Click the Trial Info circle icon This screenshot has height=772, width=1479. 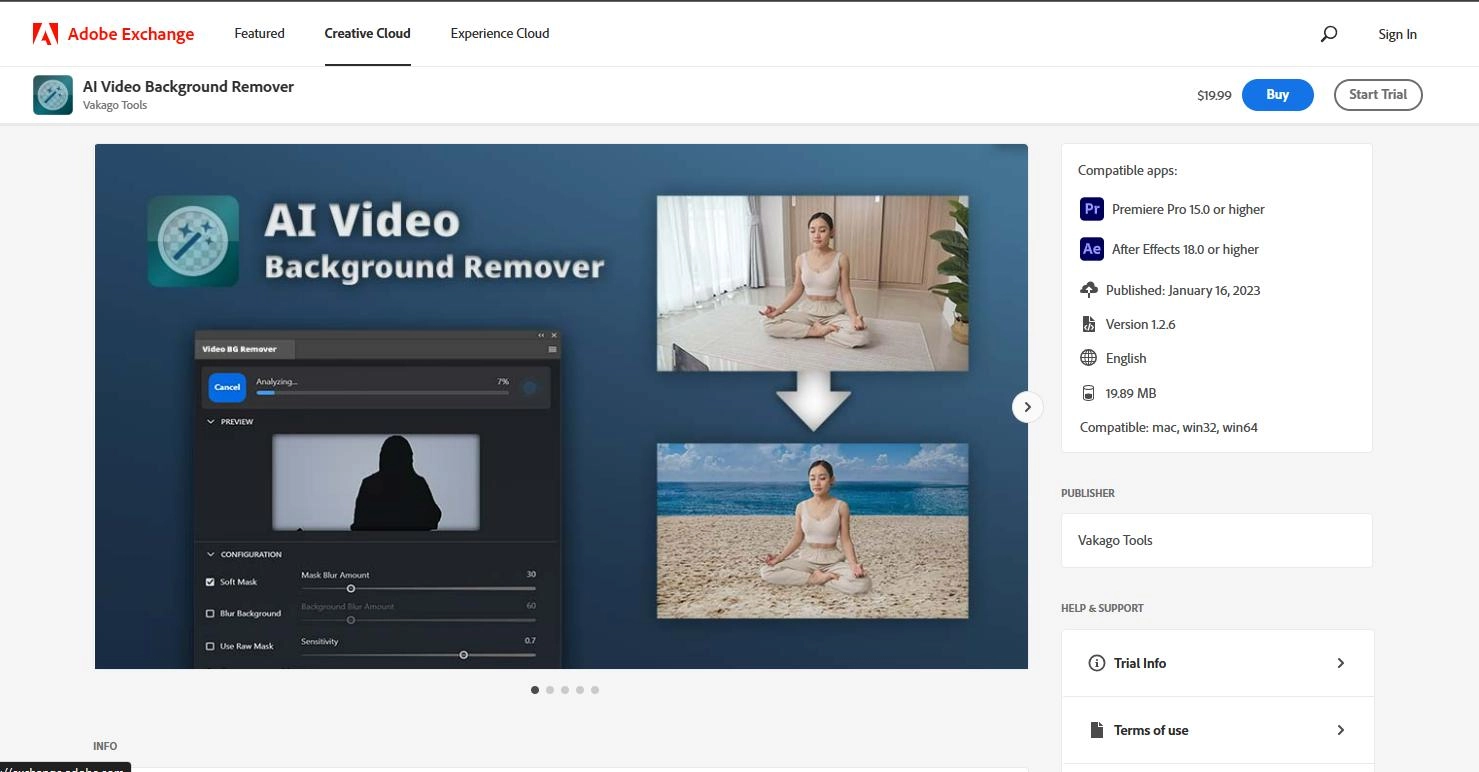1097,663
